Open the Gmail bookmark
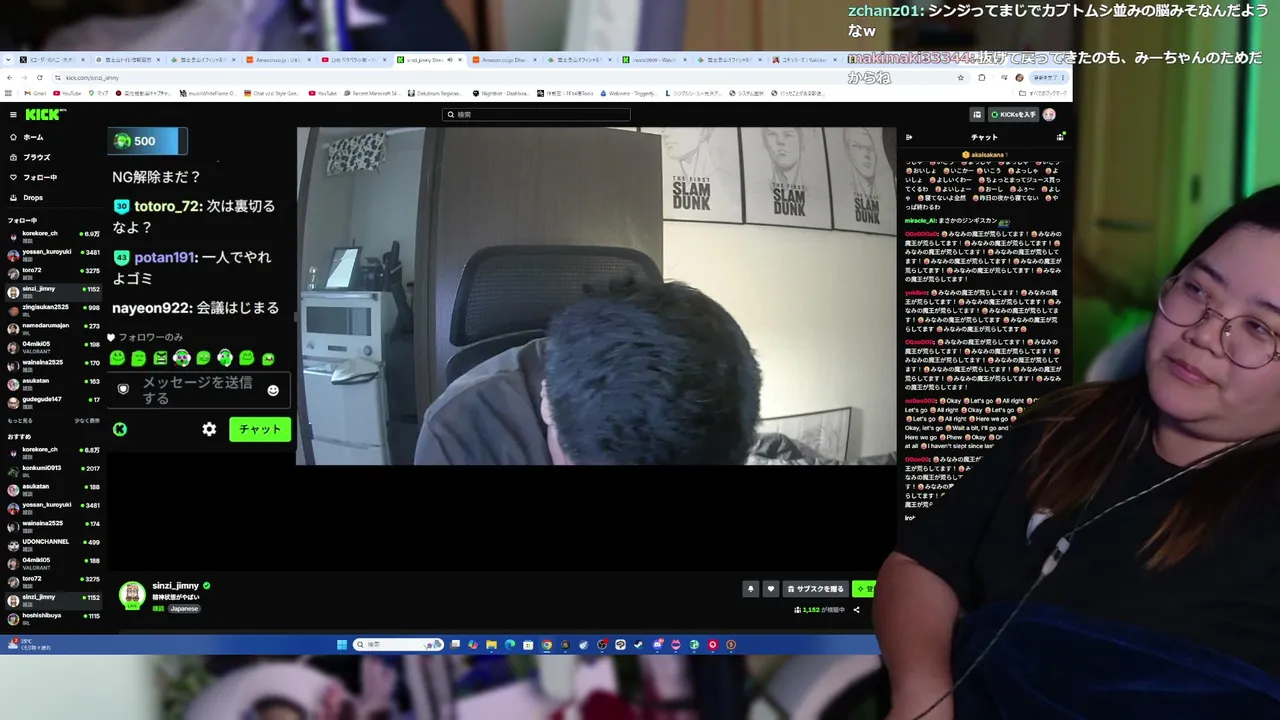 click(35, 93)
